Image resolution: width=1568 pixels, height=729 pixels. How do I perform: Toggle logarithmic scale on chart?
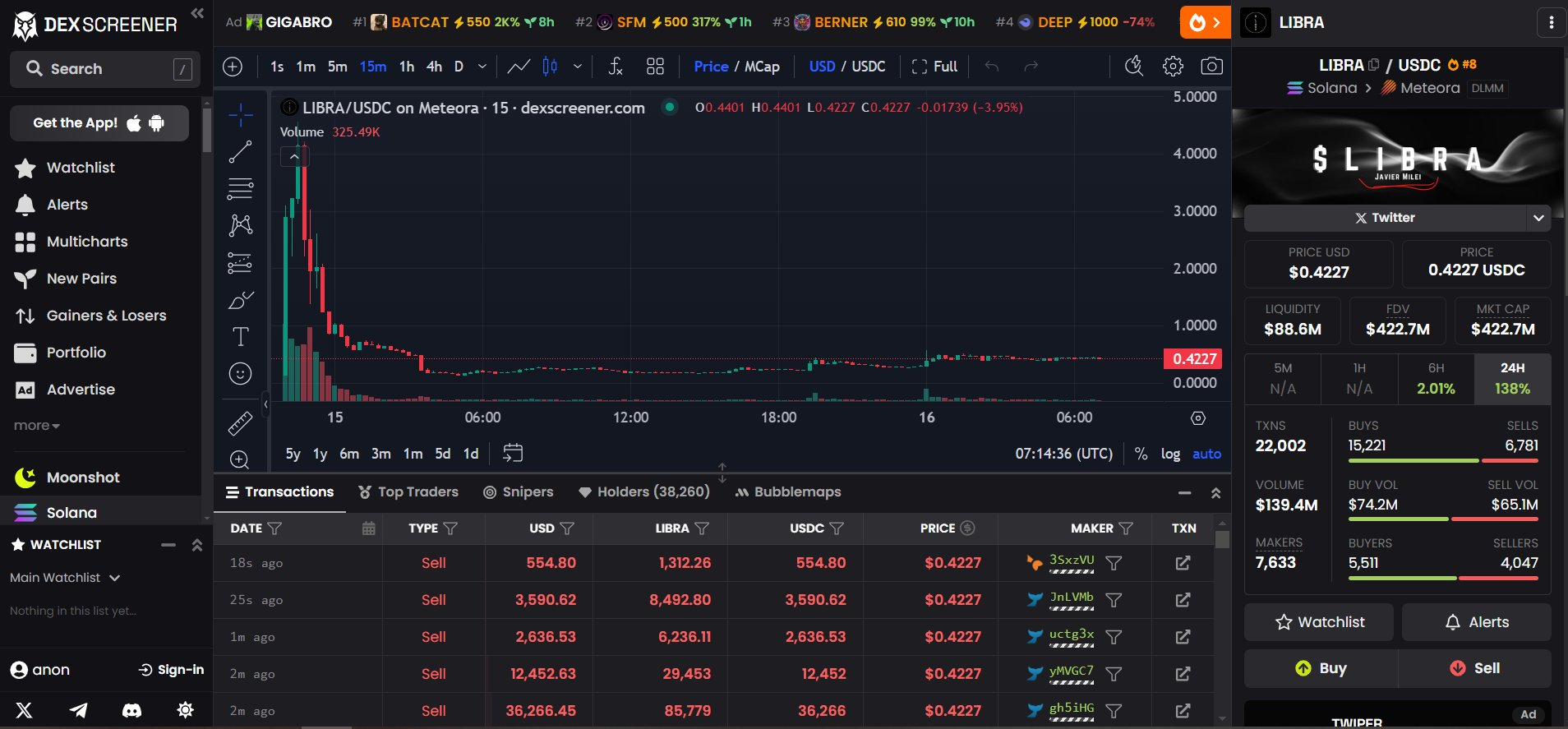[1170, 454]
